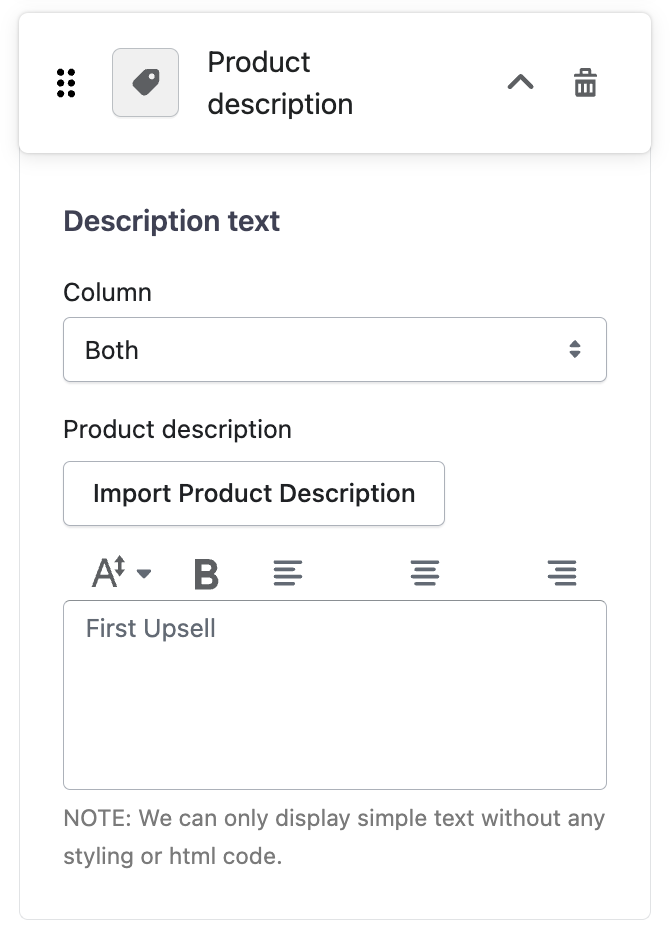670x936 pixels.
Task: Click the Column select up-down arrows
Action: pyautogui.click(x=575, y=350)
